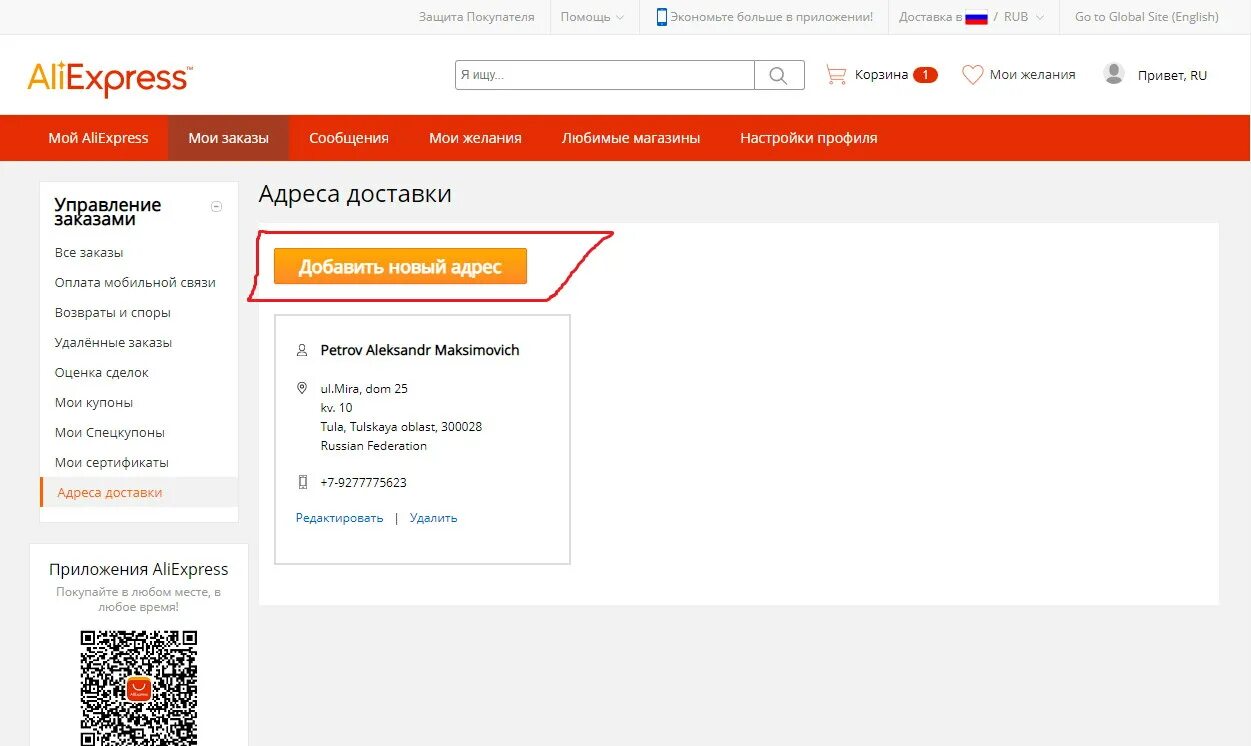Click Привет, RU greeting
The width and height of the screenshot is (1251, 746).
click(1172, 75)
